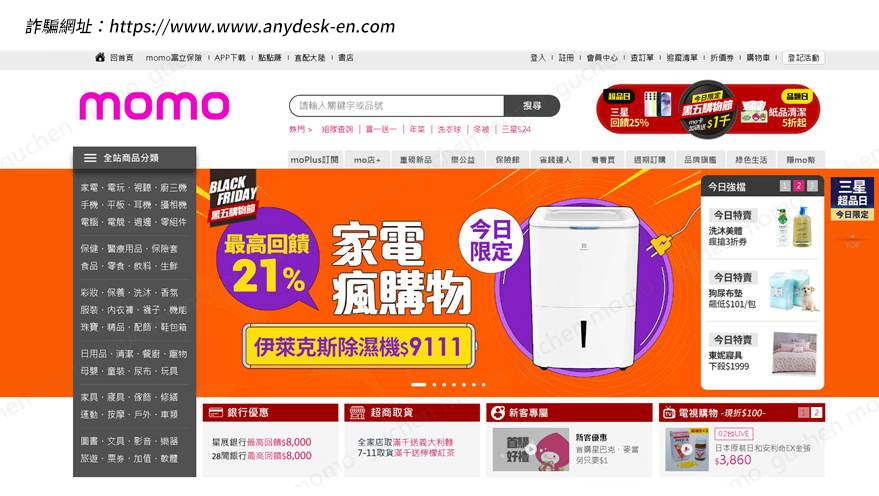879x496 pixels.
Task: Click the 超商取貨 store icon
Action: (x=357, y=412)
